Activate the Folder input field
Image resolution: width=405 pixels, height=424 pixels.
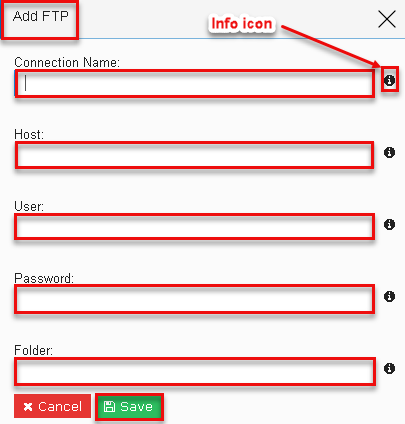(195, 371)
